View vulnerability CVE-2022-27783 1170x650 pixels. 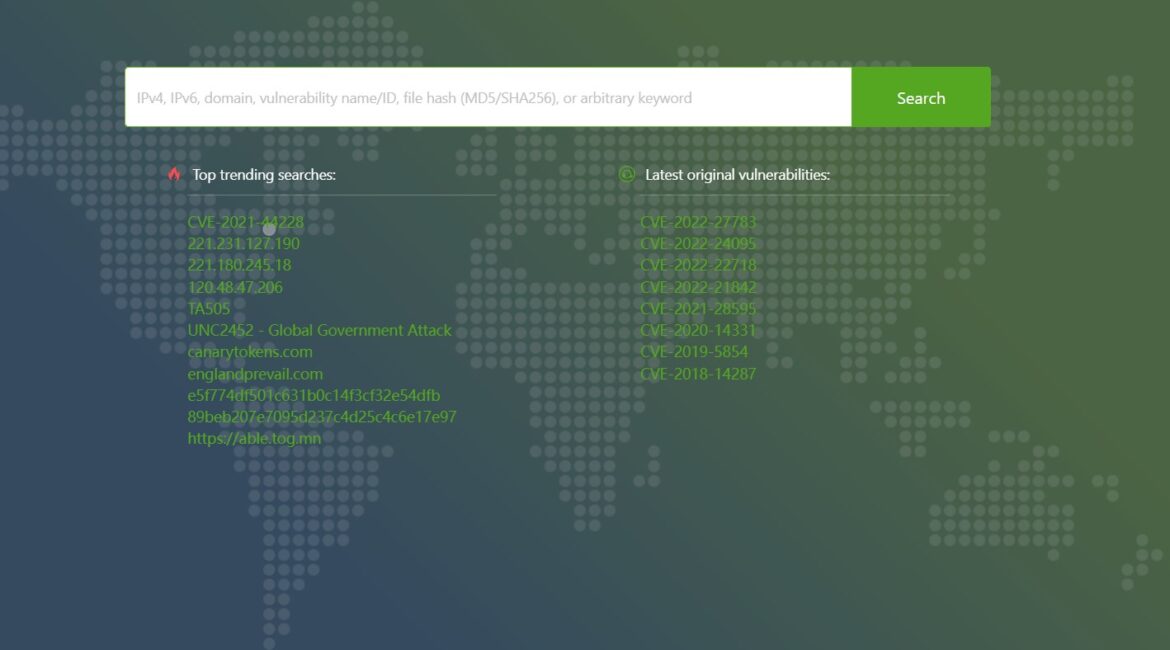pos(700,221)
